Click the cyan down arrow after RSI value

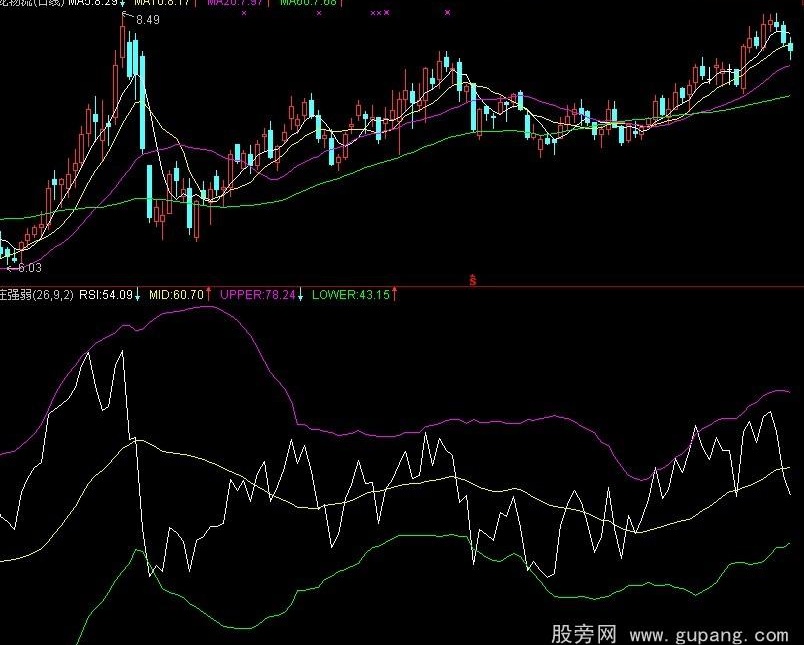point(137,295)
